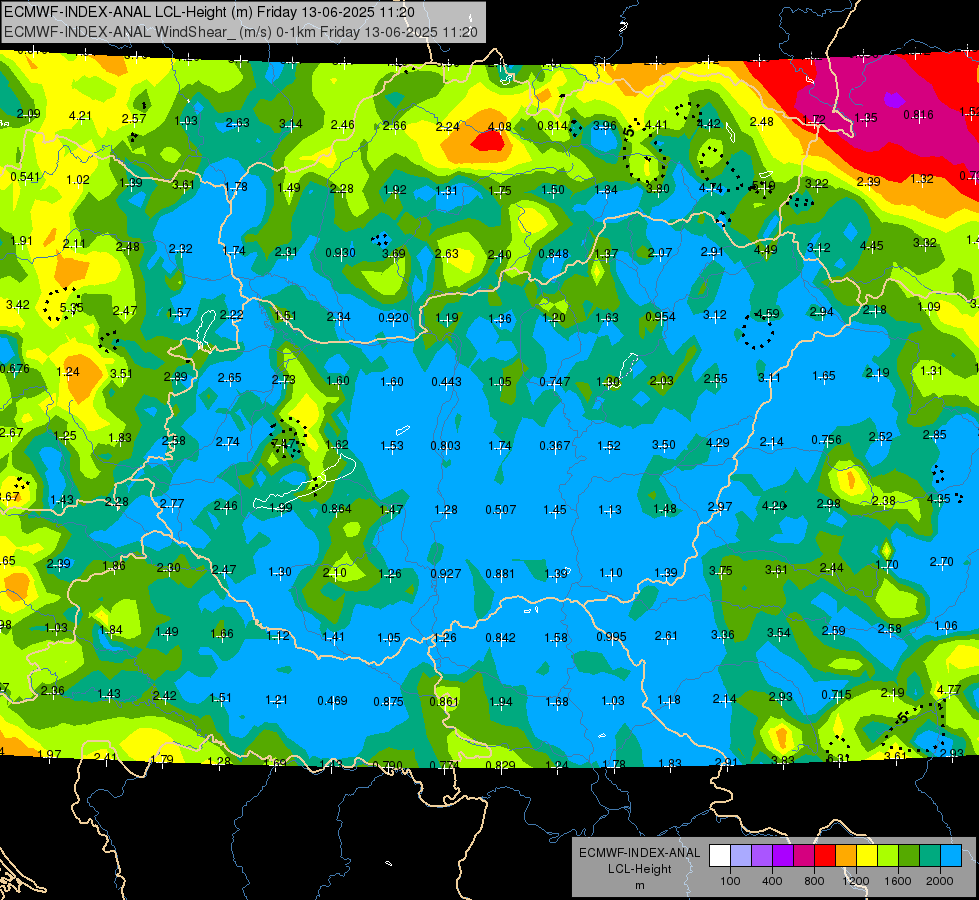Click the 800 label on the legend

pyautogui.click(x=814, y=881)
